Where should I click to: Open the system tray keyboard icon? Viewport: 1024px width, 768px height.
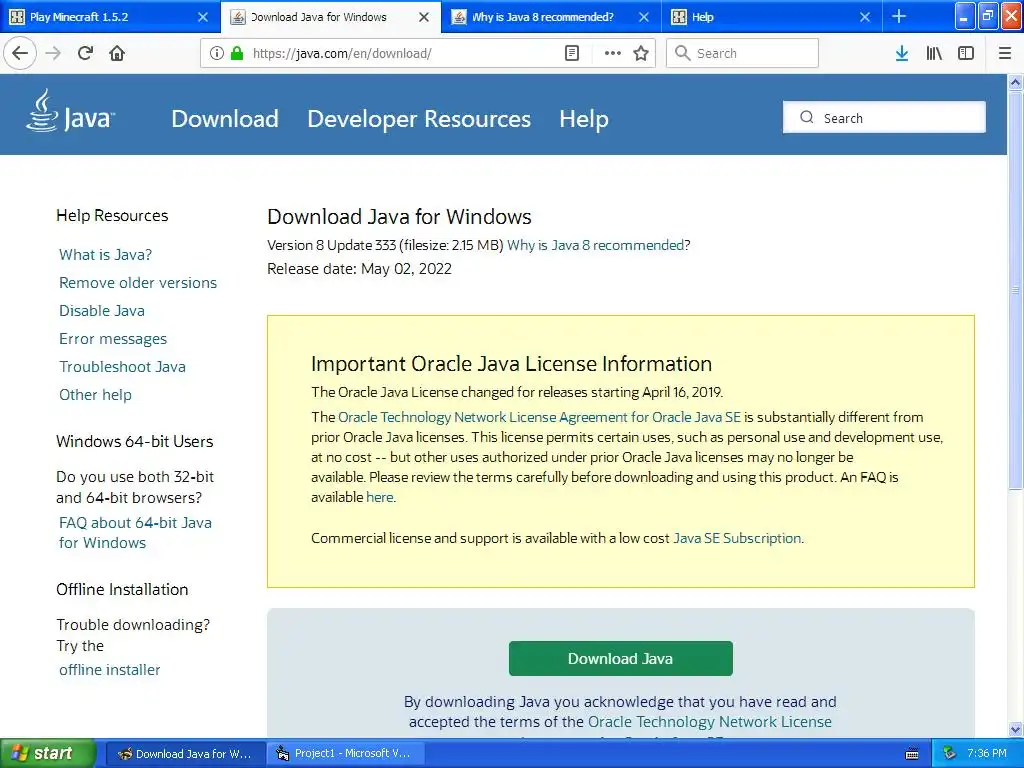point(912,754)
